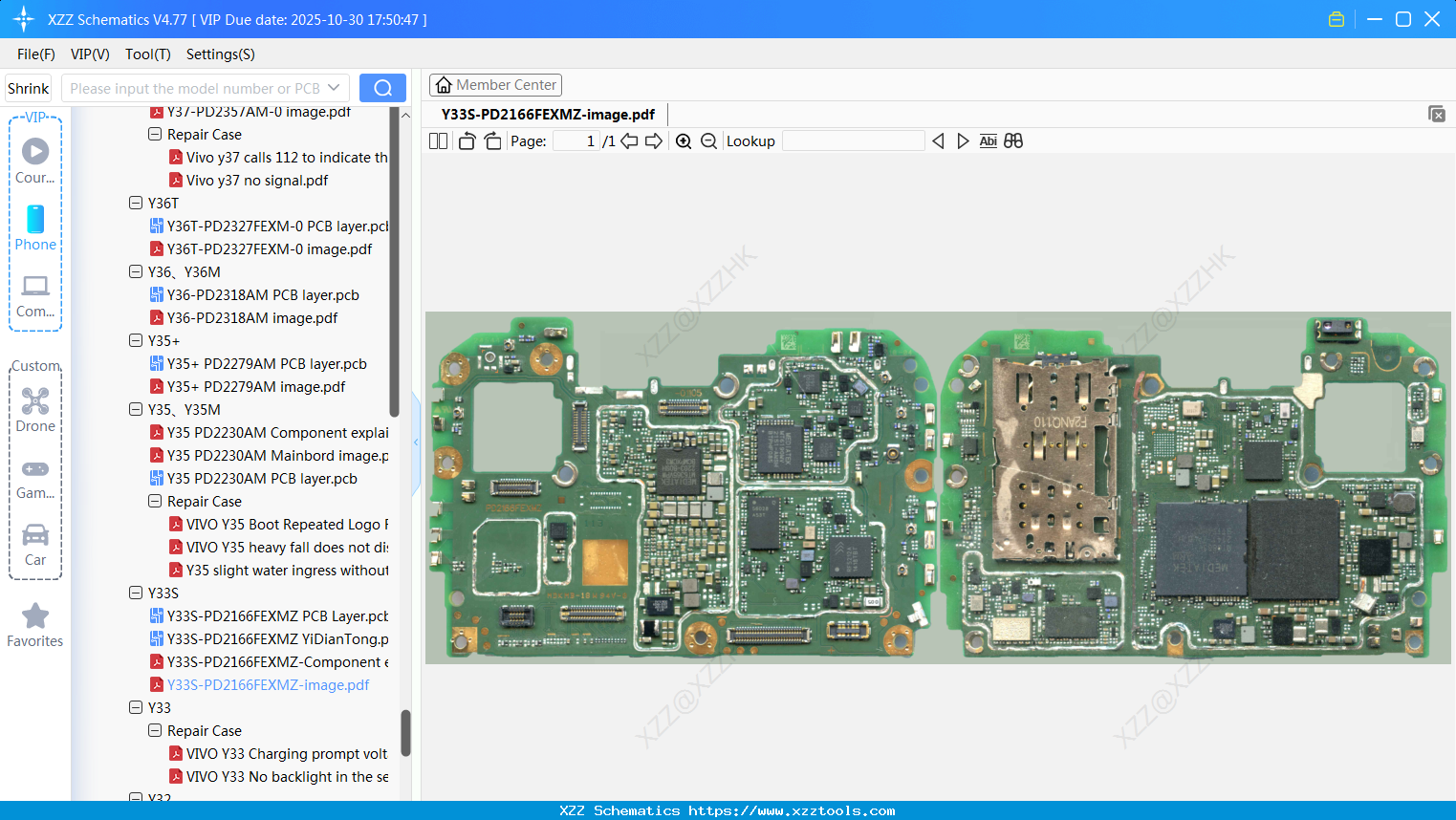Click the blue search magnifier button
The width and height of the screenshot is (1456, 820).
382,87
